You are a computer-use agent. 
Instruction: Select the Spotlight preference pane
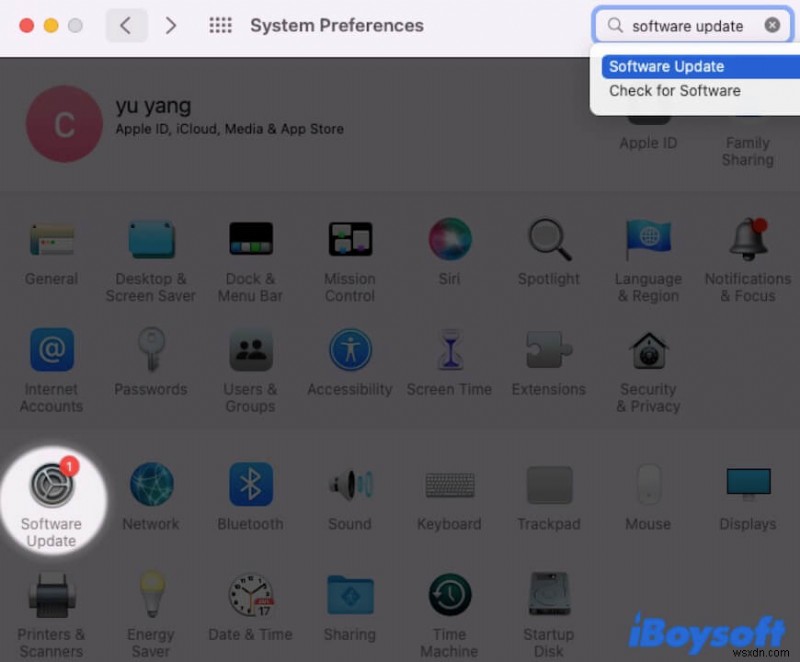click(548, 240)
